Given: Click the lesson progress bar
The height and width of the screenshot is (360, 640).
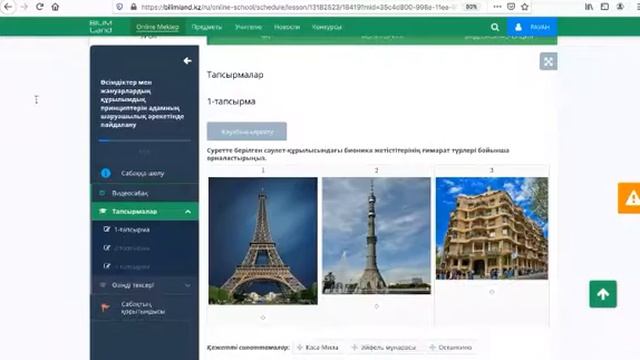Looking at the screenshot, I should click(x=144, y=140).
